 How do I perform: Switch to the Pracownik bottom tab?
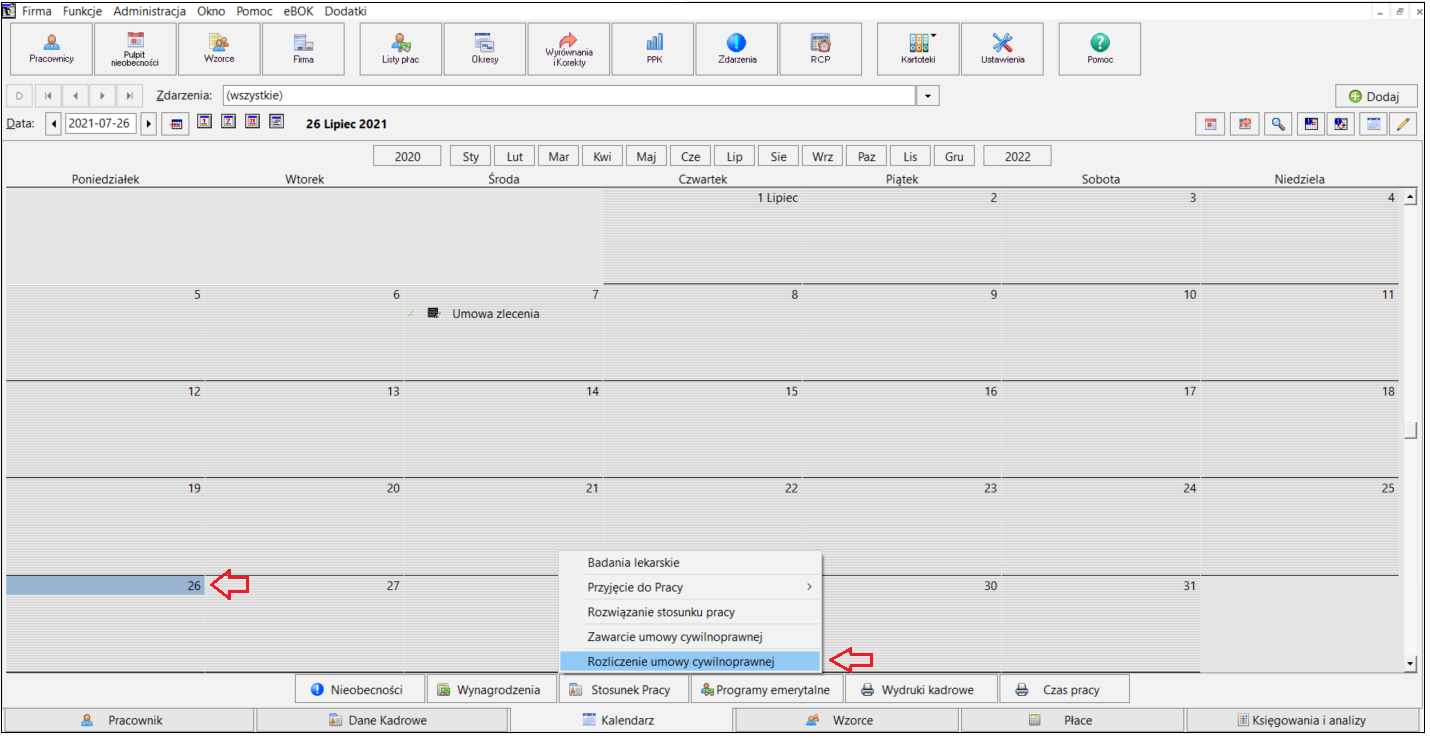click(128, 720)
